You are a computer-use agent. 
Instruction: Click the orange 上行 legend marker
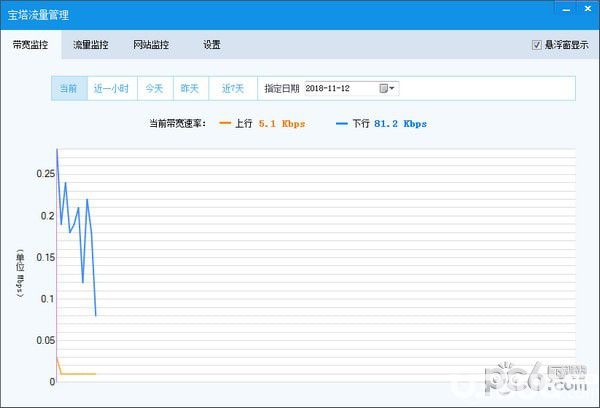[225, 123]
